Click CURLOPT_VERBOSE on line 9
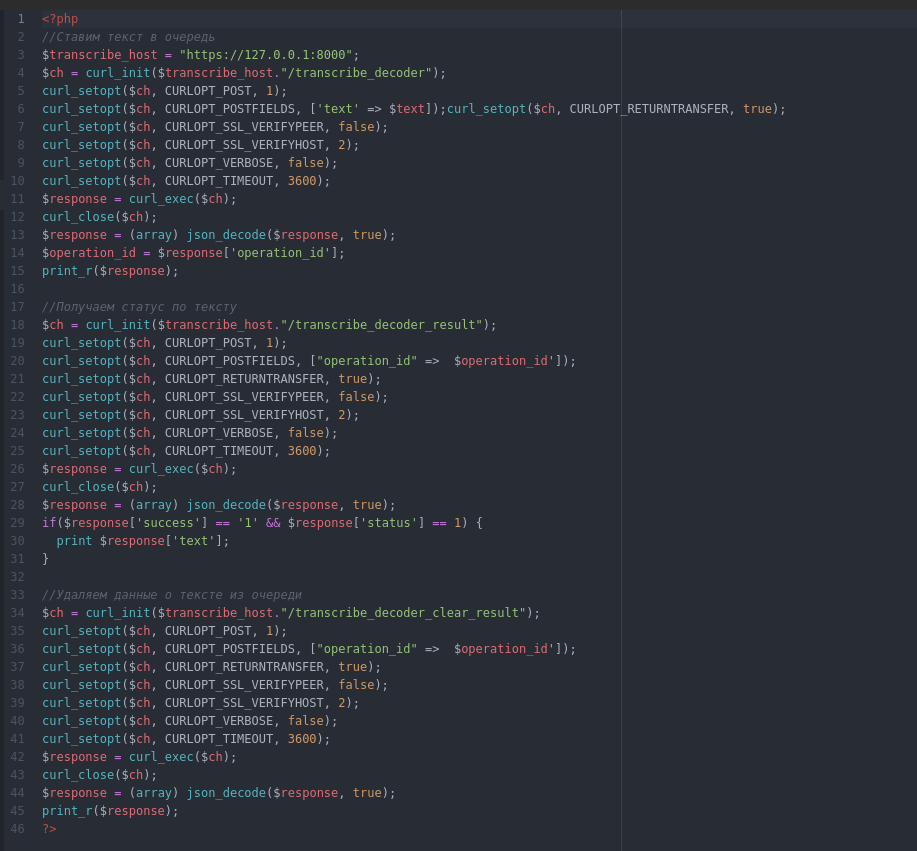The image size is (917, 851). point(219,163)
